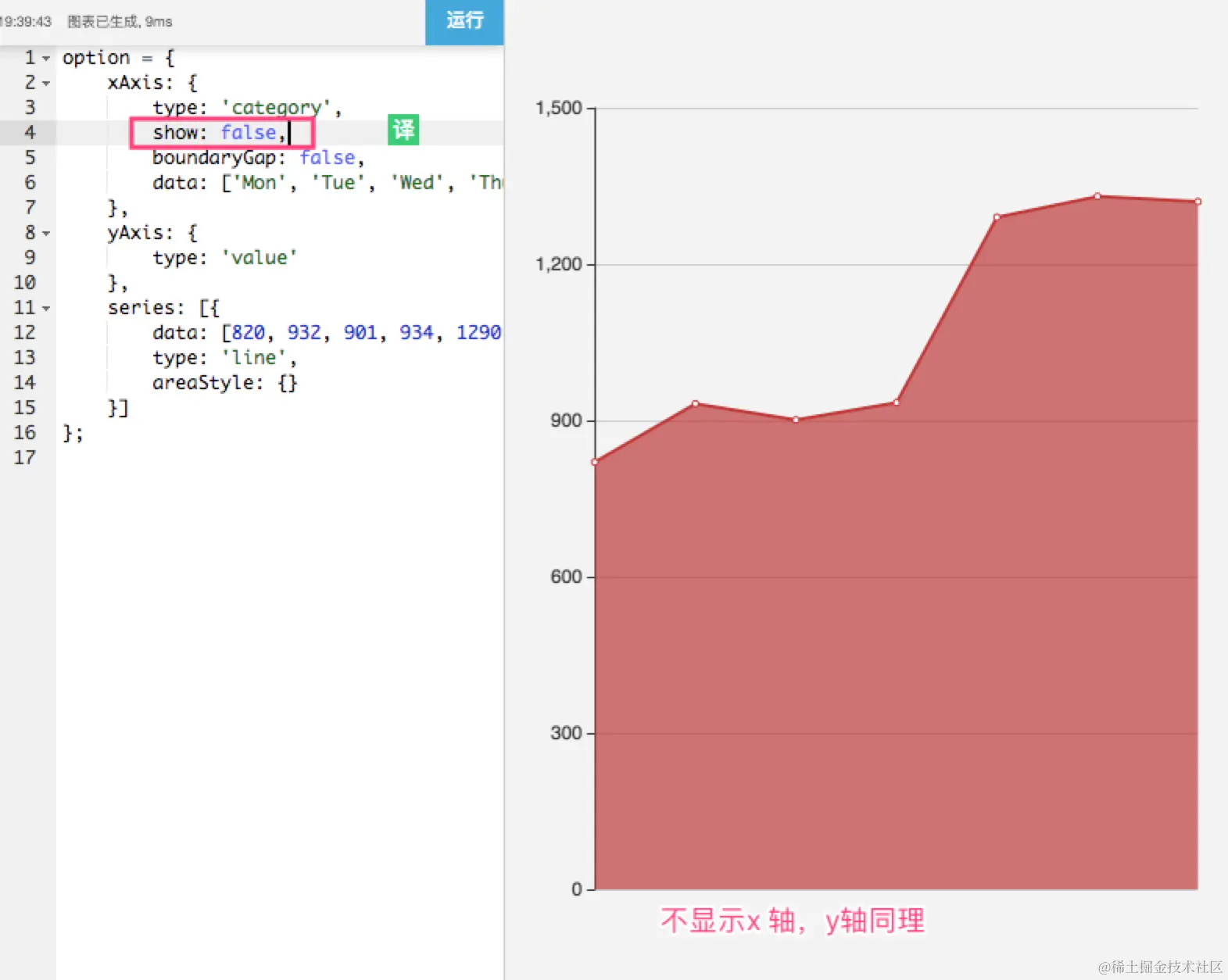Click the 1,200 y-axis label on chart
The width and height of the screenshot is (1228, 980).
click(559, 264)
